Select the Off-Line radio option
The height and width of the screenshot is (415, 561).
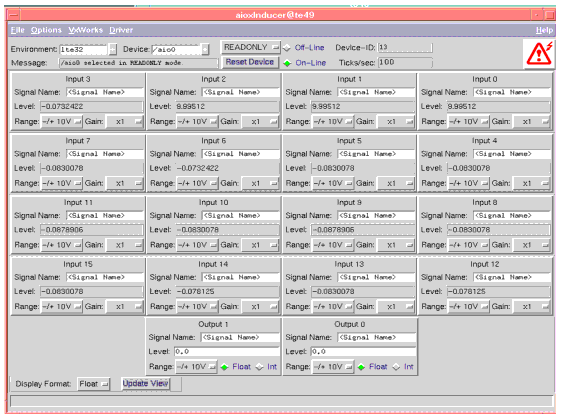304,48
